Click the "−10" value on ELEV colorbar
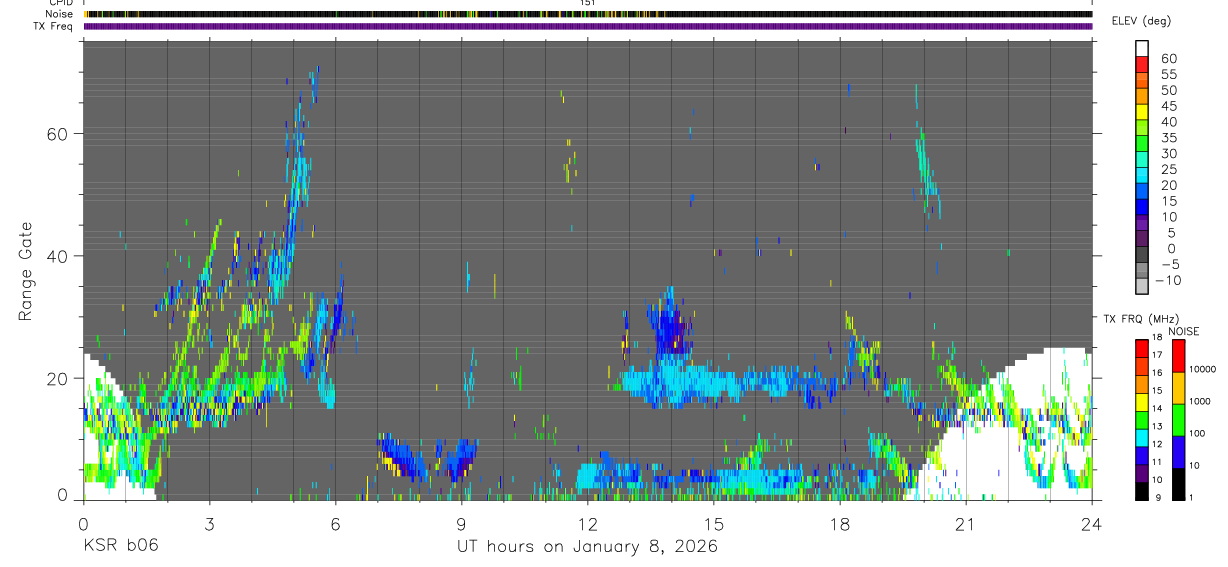Screen dimensions: 1228x567 click(1166, 280)
